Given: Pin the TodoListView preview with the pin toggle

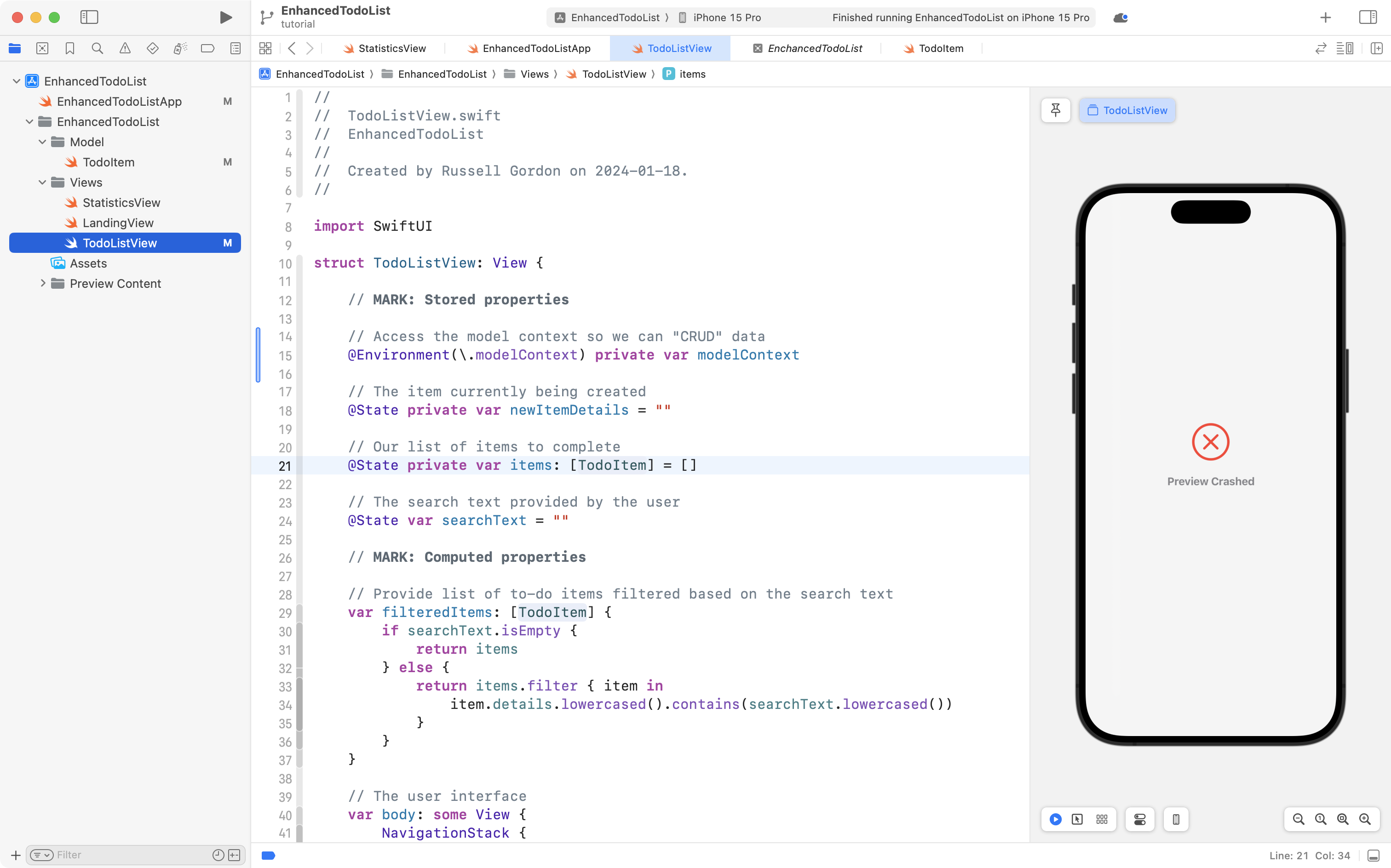Looking at the screenshot, I should tap(1056, 109).
